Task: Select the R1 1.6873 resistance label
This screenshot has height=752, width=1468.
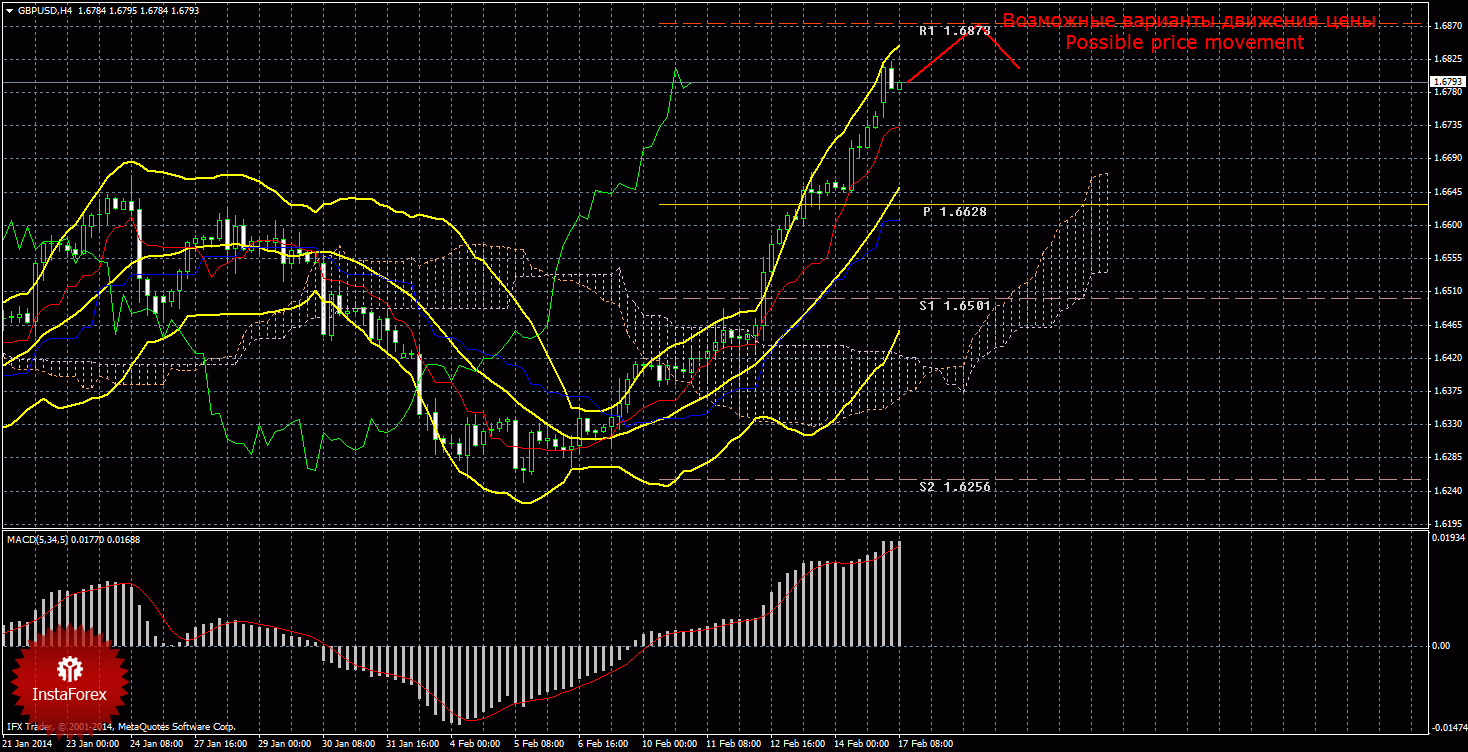Action: click(955, 31)
